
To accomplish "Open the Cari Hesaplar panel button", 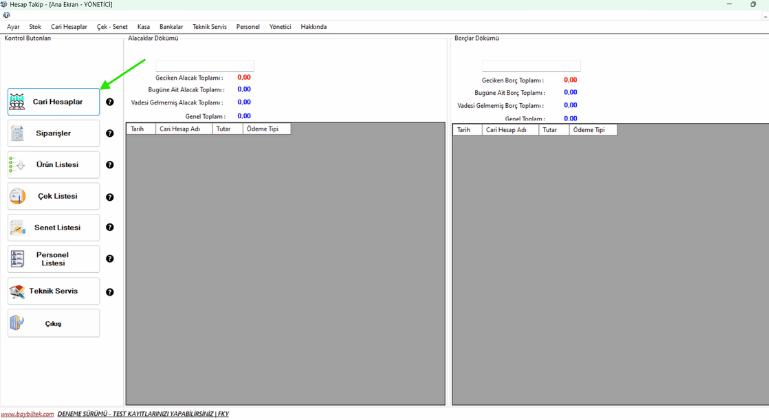I will coord(54,102).
